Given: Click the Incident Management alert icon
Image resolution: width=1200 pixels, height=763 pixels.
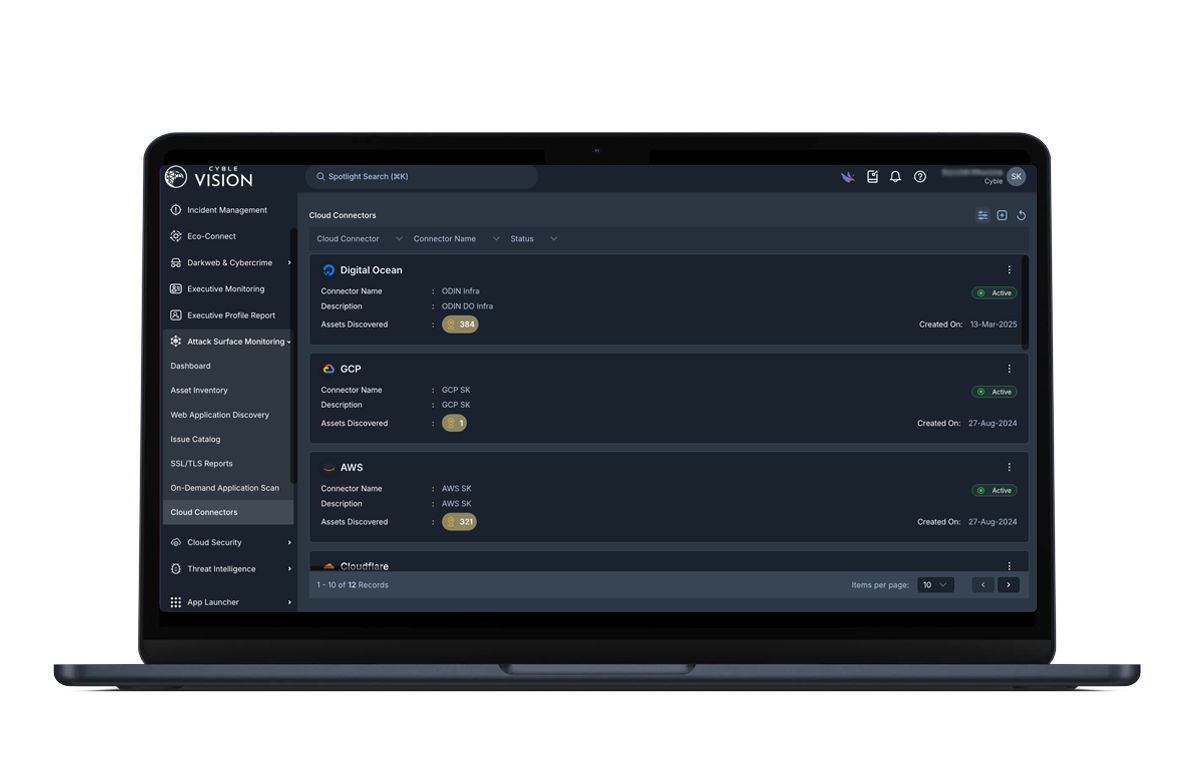Looking at the screenshot, I should point(176,210).
